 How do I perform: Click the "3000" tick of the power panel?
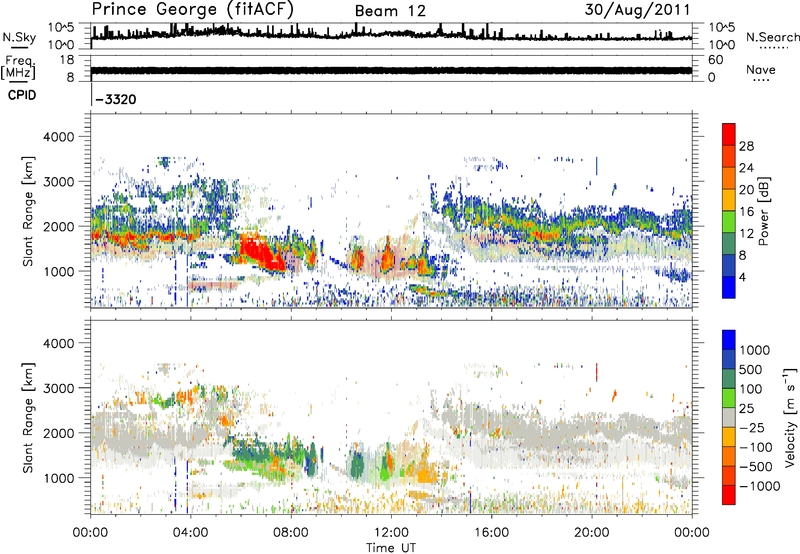(x=61, y=182)
